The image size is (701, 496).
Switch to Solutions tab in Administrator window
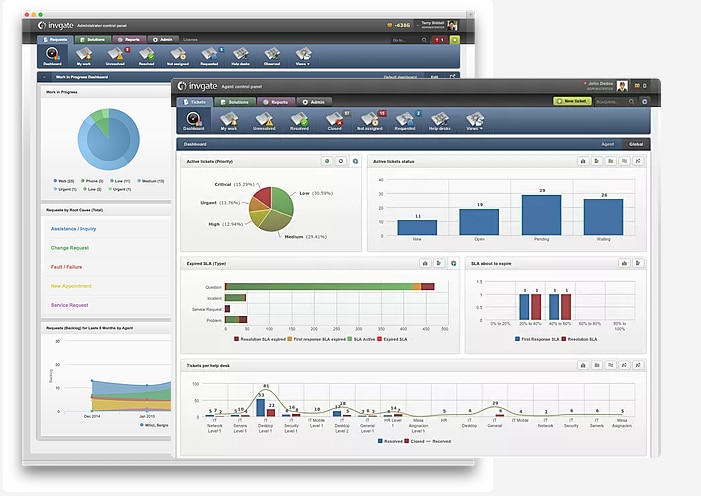(93, 39)
